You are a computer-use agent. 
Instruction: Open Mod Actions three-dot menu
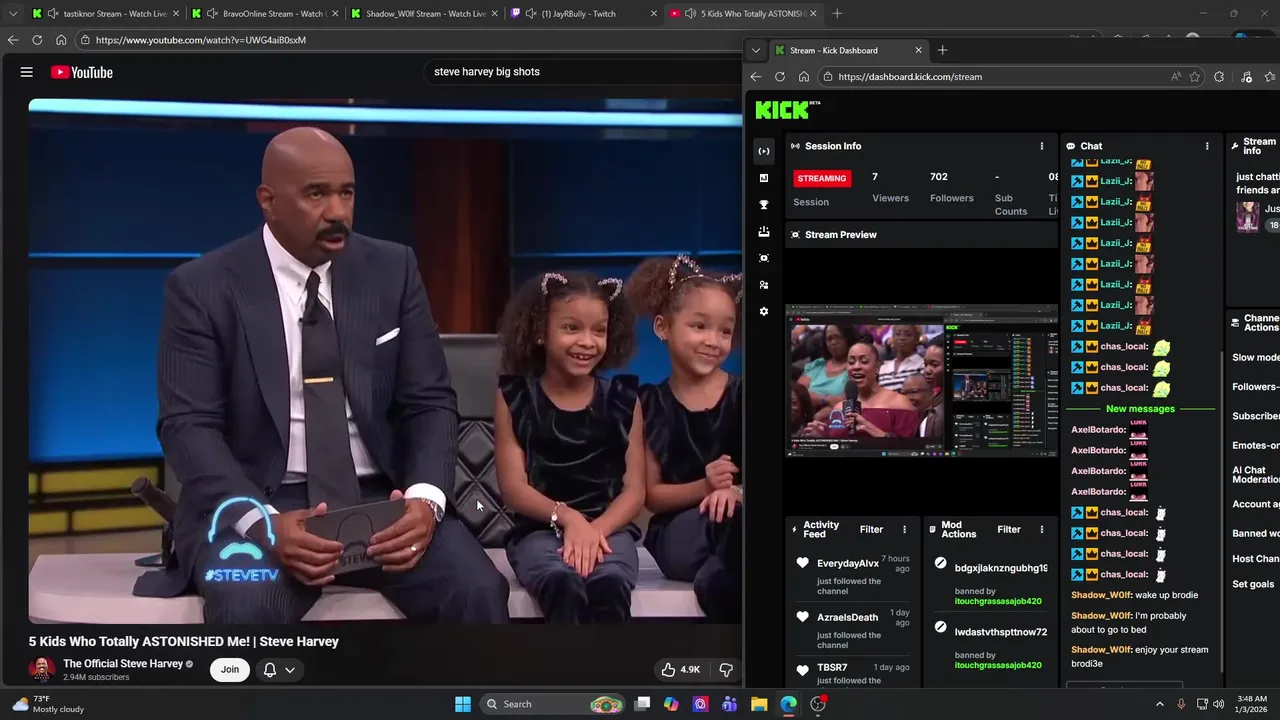click(1041, 530)
